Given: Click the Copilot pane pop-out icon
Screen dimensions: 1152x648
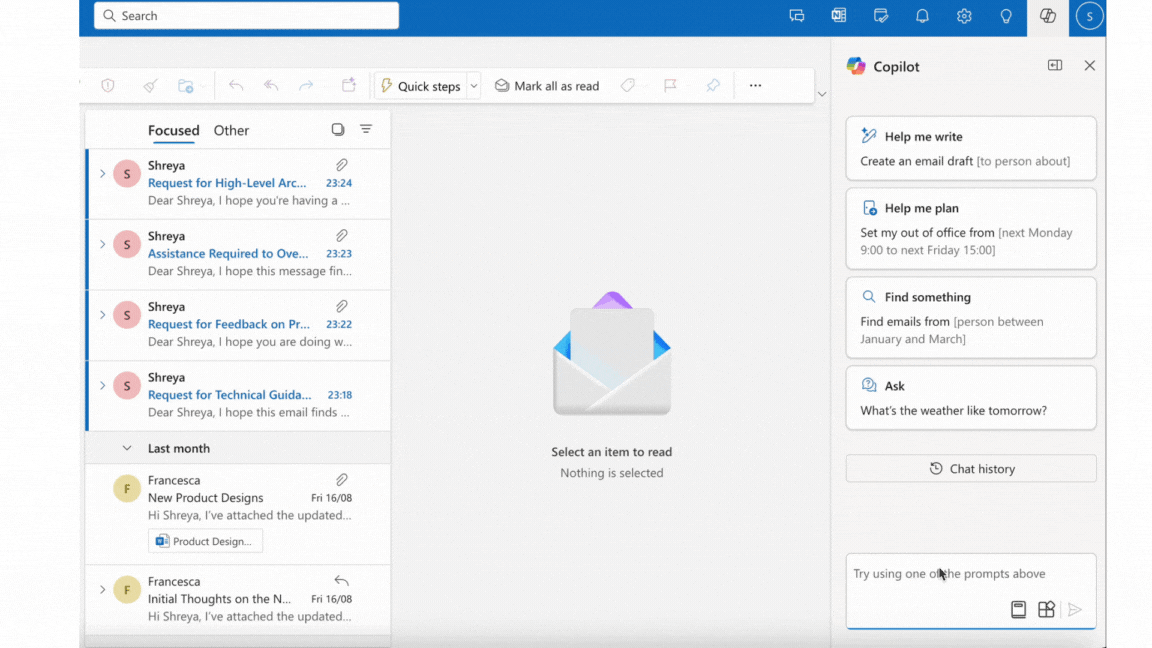Looking at the screenshot, I should click(1055, 65).
